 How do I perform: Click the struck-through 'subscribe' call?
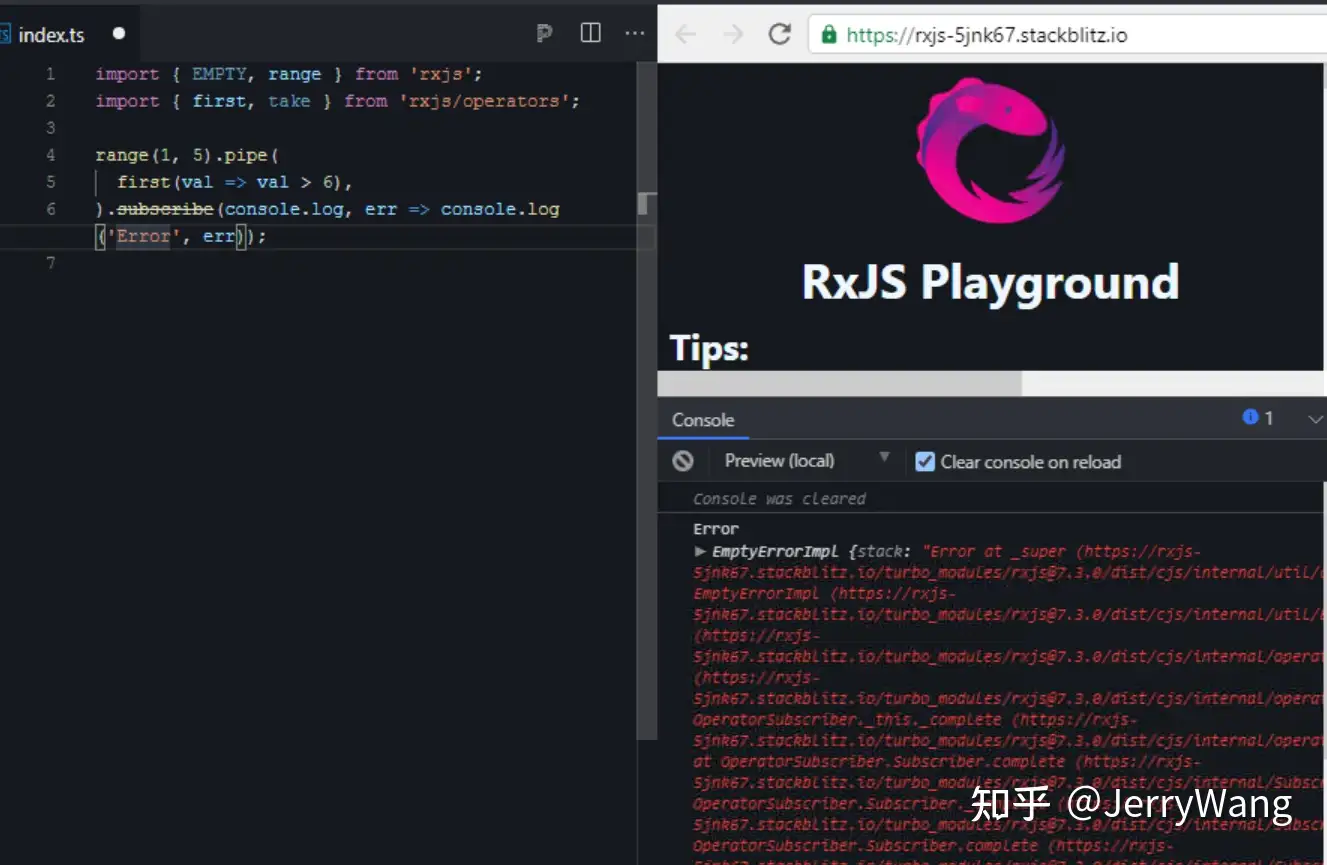pyautogui.click(x=165, y=209)
